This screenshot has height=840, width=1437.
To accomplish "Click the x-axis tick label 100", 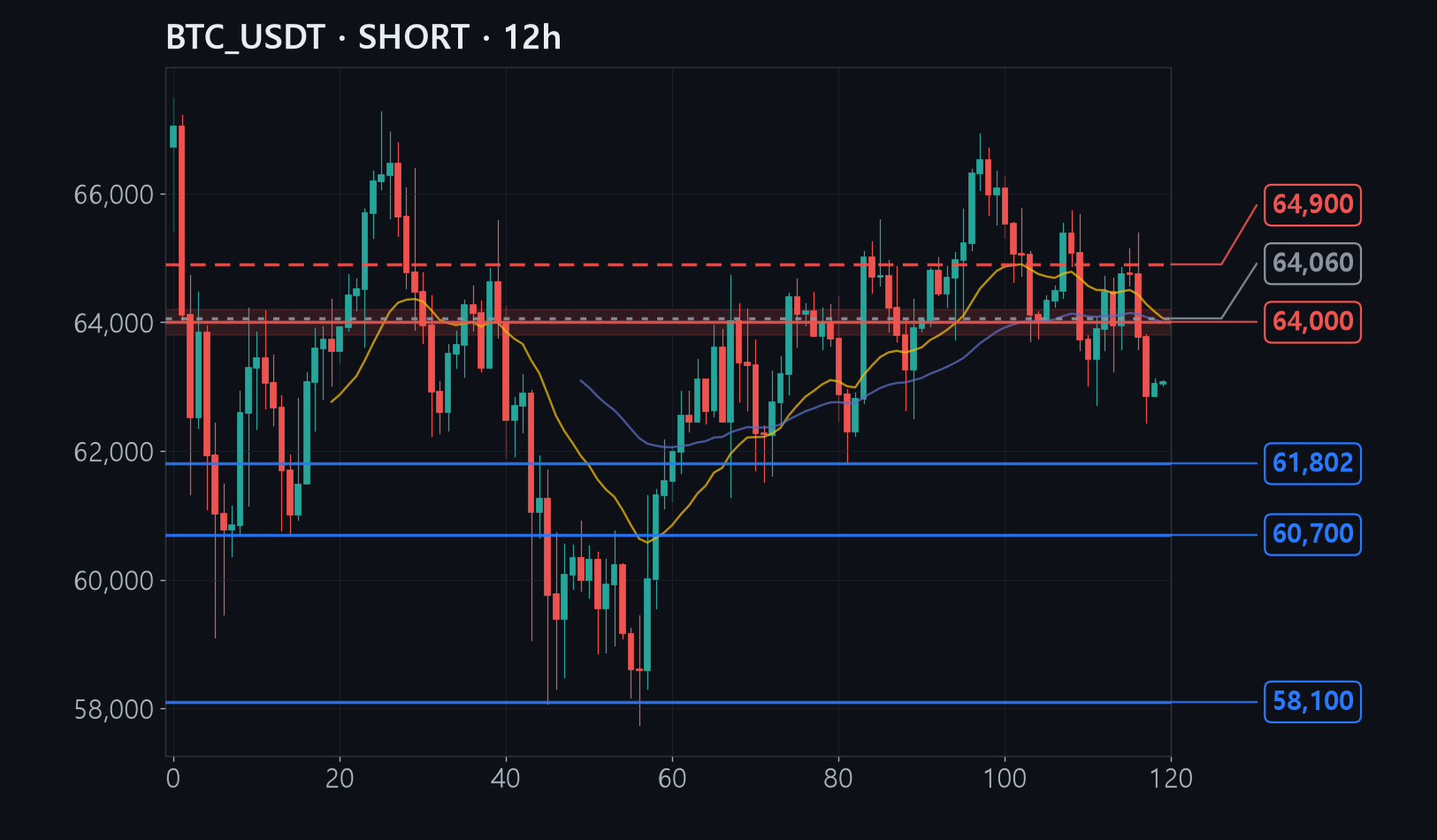I will tap(1005, 779).
